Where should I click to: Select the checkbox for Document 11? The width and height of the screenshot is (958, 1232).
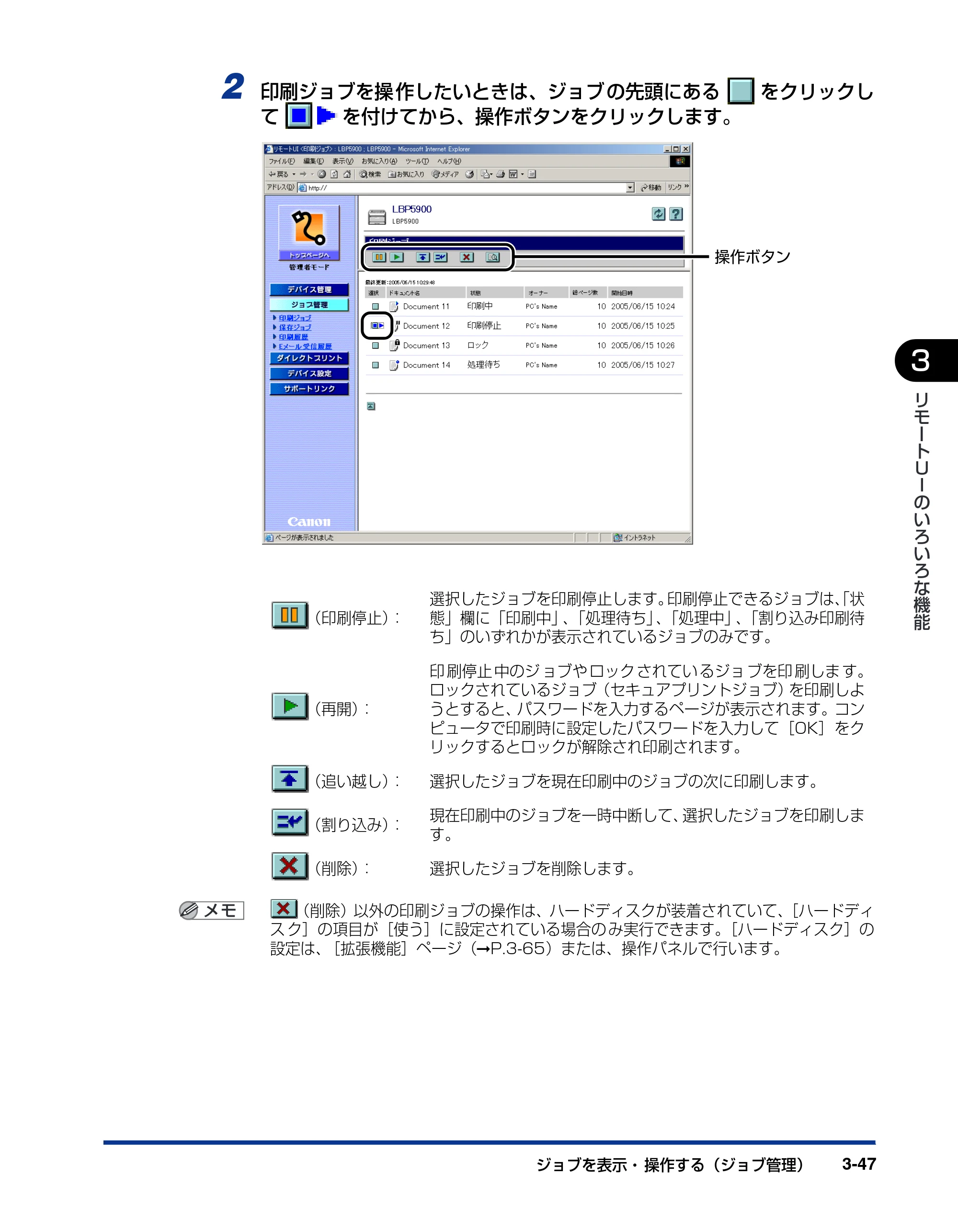(x=375, y=306)
